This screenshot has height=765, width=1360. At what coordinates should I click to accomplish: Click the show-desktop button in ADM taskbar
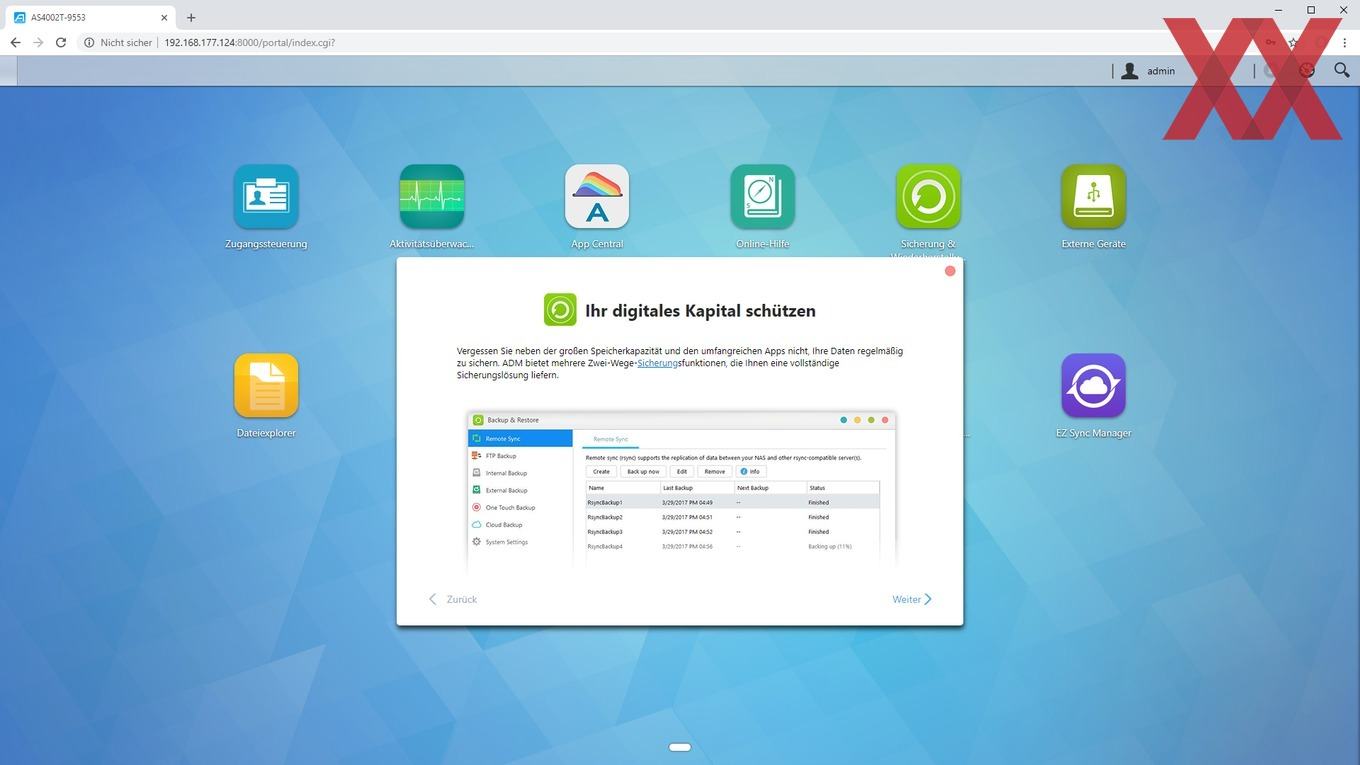coord(8,71)
